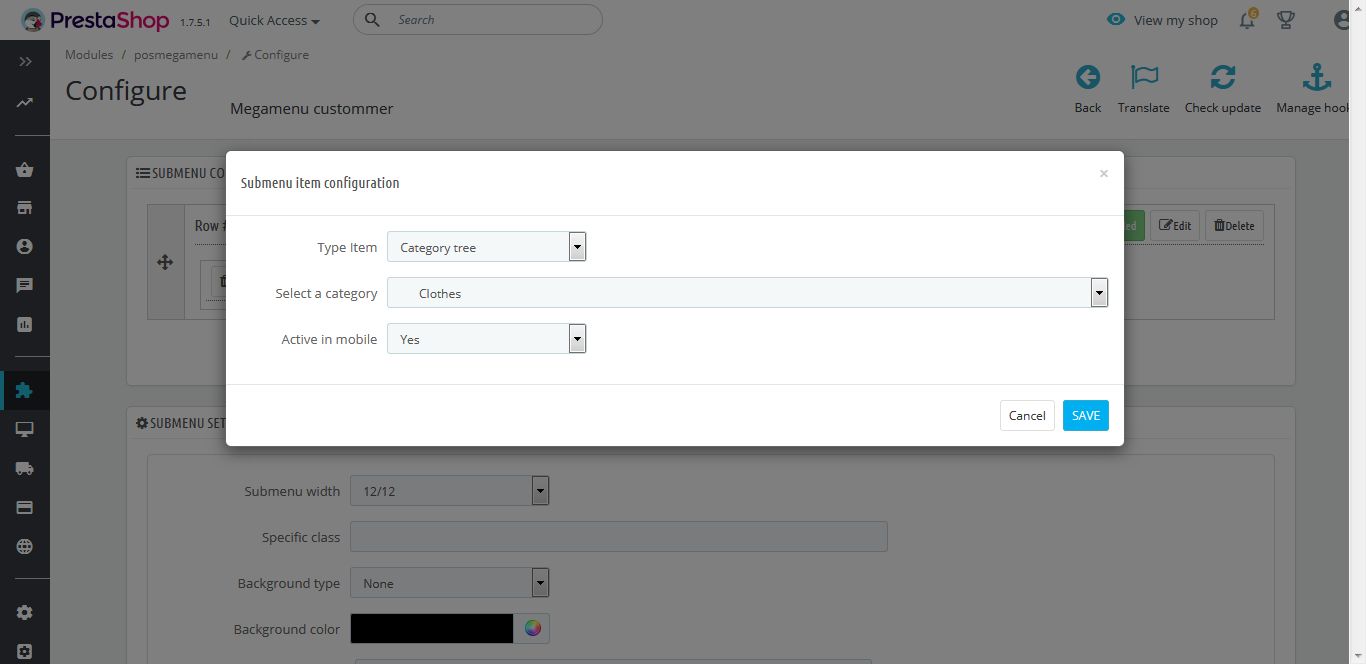The image size is (1366, 664).
Task: Click the trophy icon in header
Action: point(1286,20)
